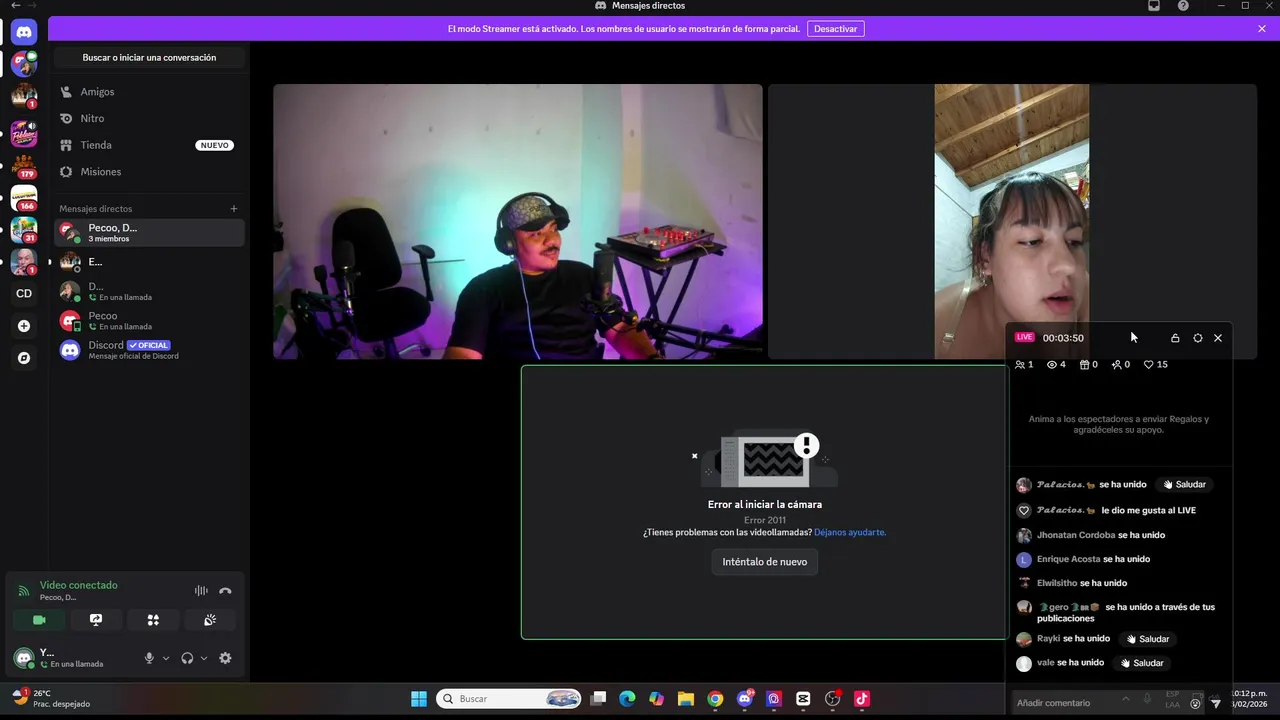Close the LIVE overlay panel
The height and width of the screenshot is (720, 1280).
(1218, 338)
